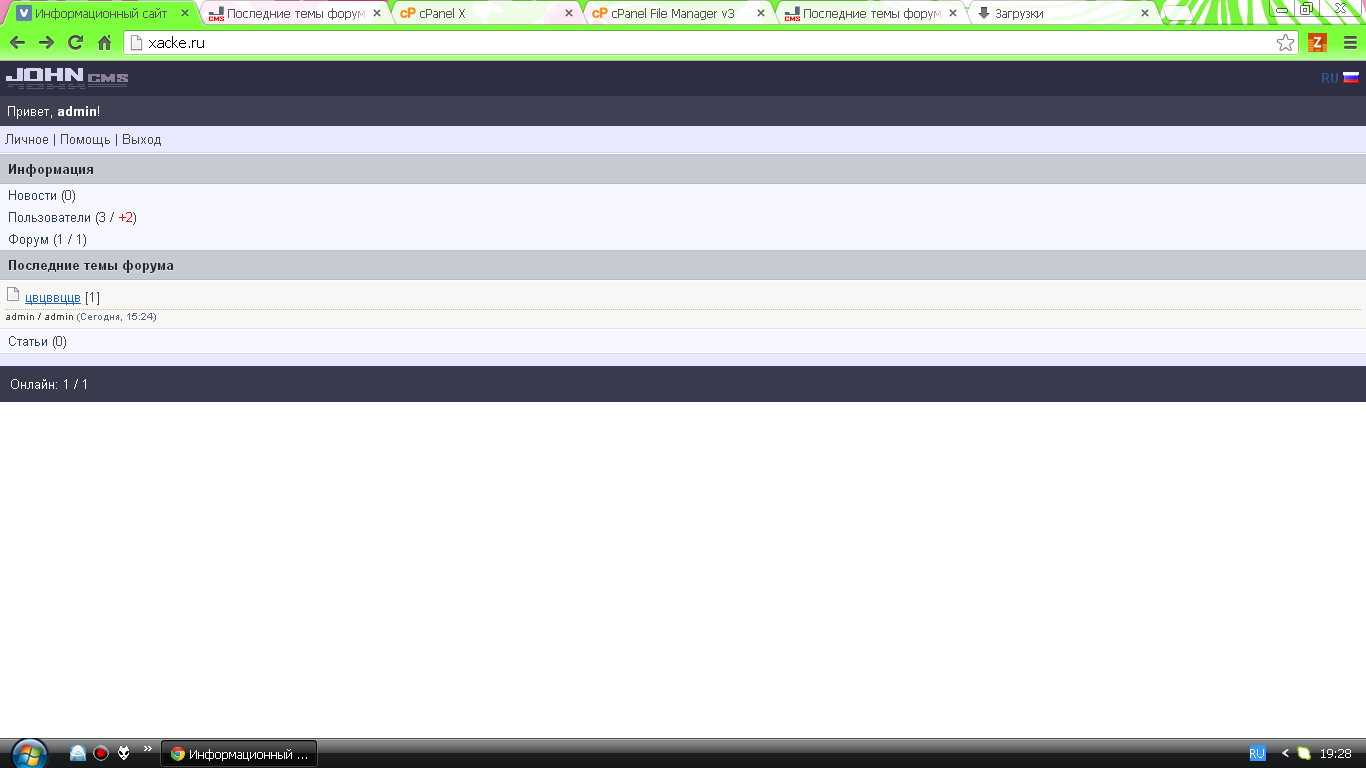Open the Статьи articles link
This screenshot has width=1366, height=768.
28,342
